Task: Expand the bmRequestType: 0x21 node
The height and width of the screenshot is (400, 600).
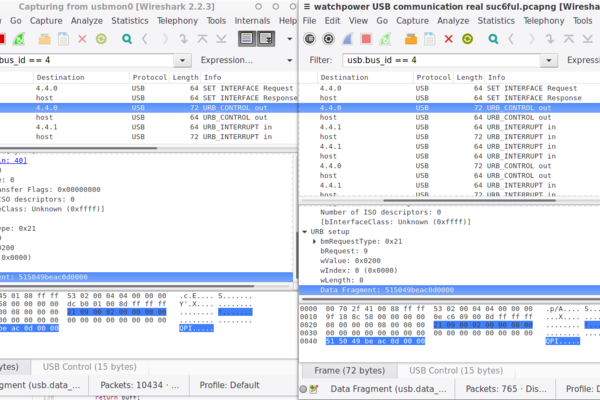Action: pos(314,241)
